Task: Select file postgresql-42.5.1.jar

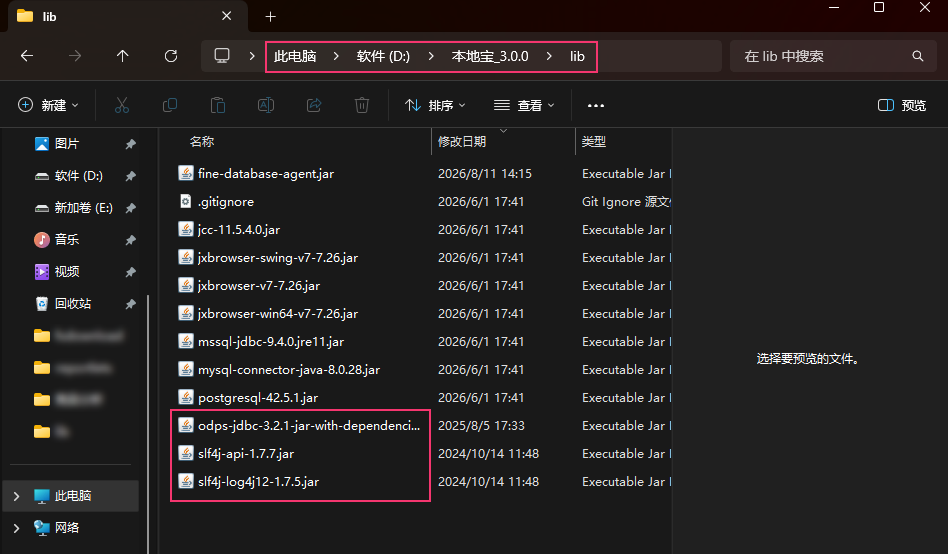Action: point(258,398)
